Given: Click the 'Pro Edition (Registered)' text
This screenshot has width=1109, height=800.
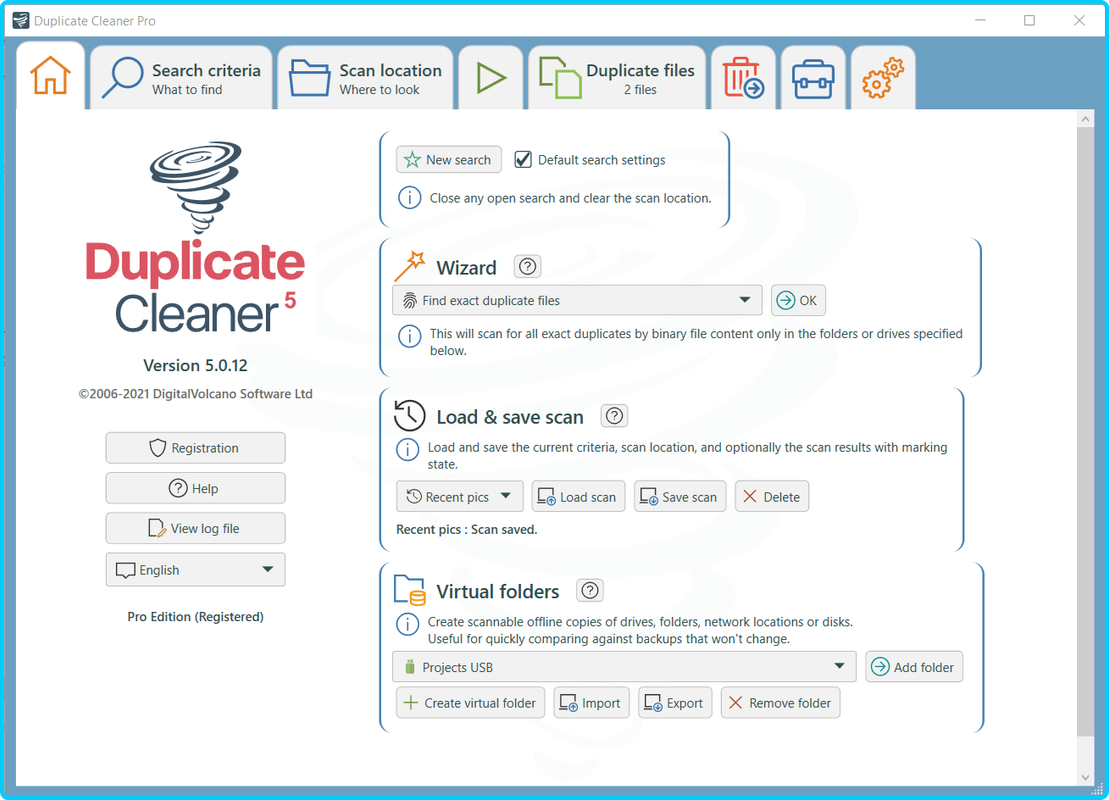Looking at the screenshot, I should (195, 617).
